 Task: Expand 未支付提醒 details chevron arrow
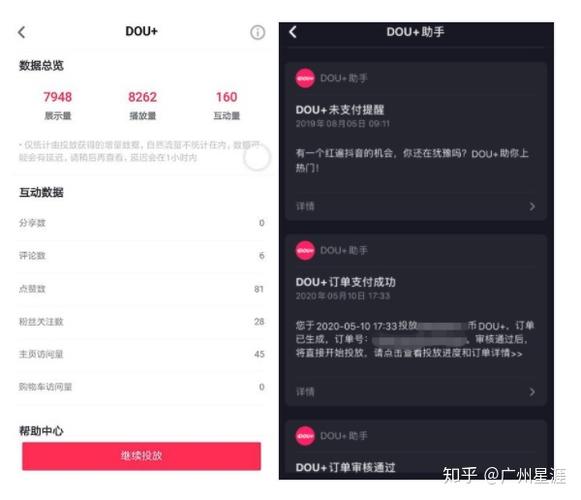point(532,206)
